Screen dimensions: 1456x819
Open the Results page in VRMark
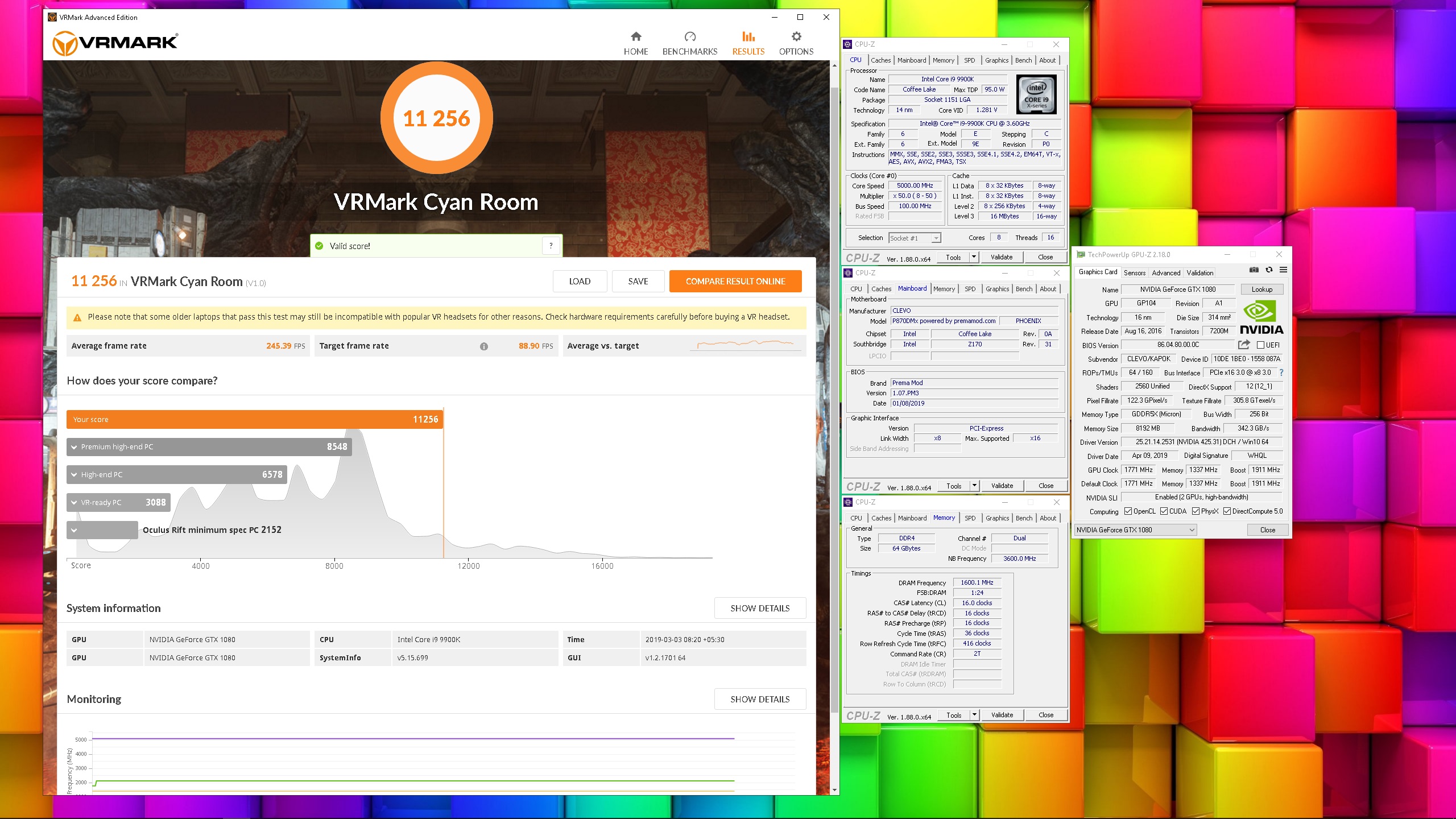click(748, 43)
